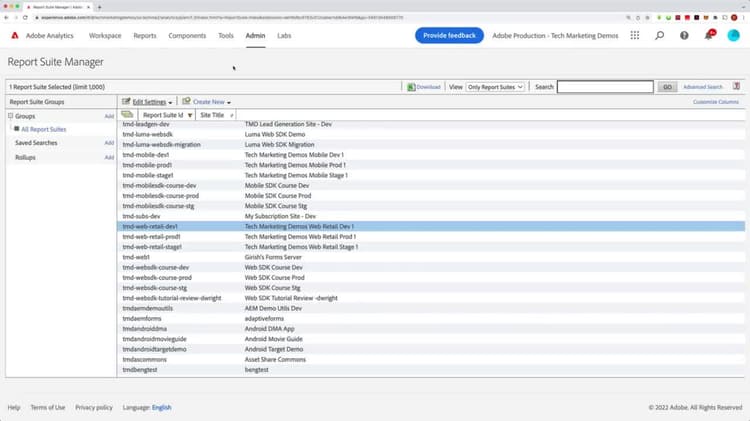Click the Mobile SDK Course Prod title
Image resolution: width=750 pixels, height=421 pixels.
tap(278, 196)
